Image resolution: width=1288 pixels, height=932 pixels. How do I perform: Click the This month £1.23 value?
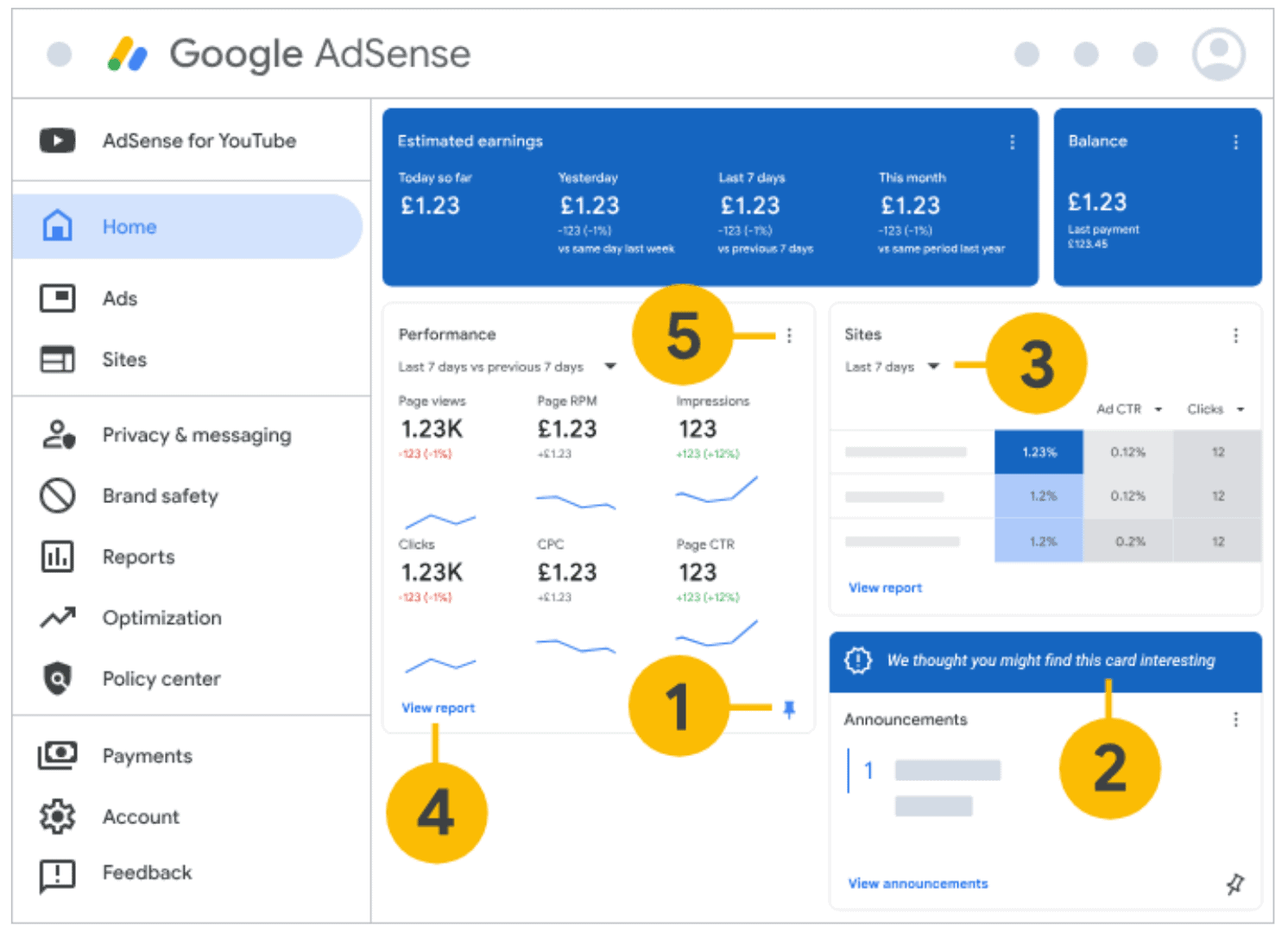point(911,205)
